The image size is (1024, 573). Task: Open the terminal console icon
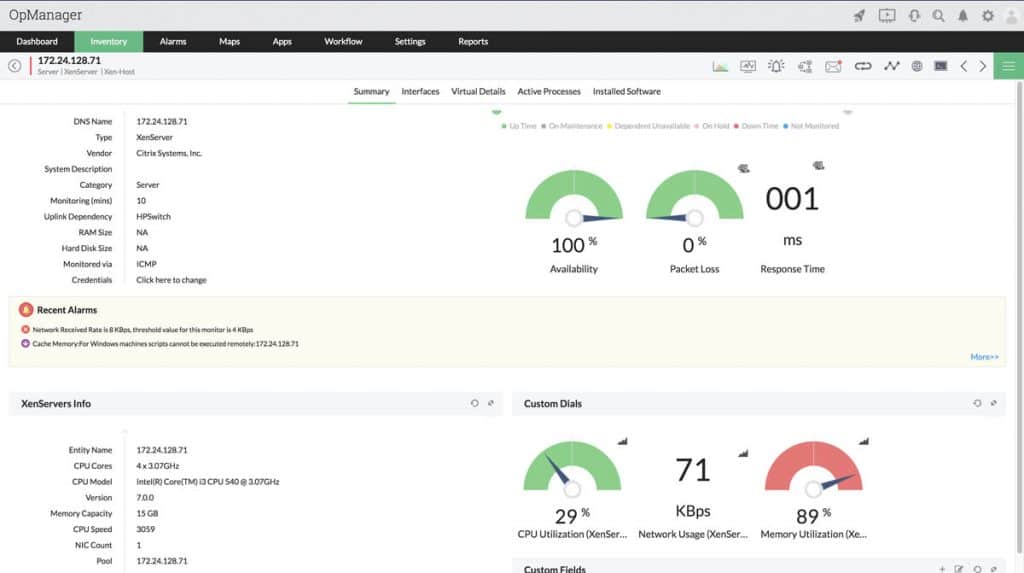click(940, 66)
